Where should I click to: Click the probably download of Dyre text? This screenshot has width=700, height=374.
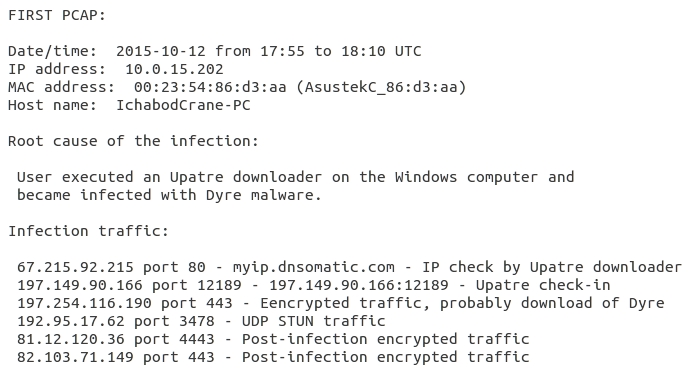(x=552, y=303)
